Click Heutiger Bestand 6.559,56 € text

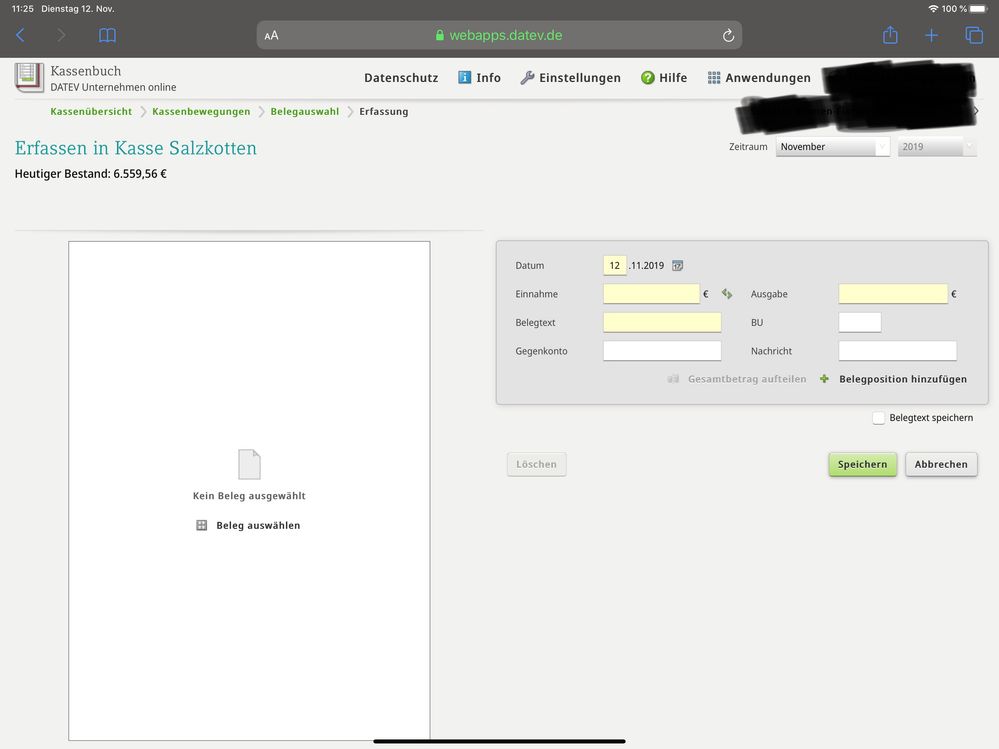coord(90,174)
